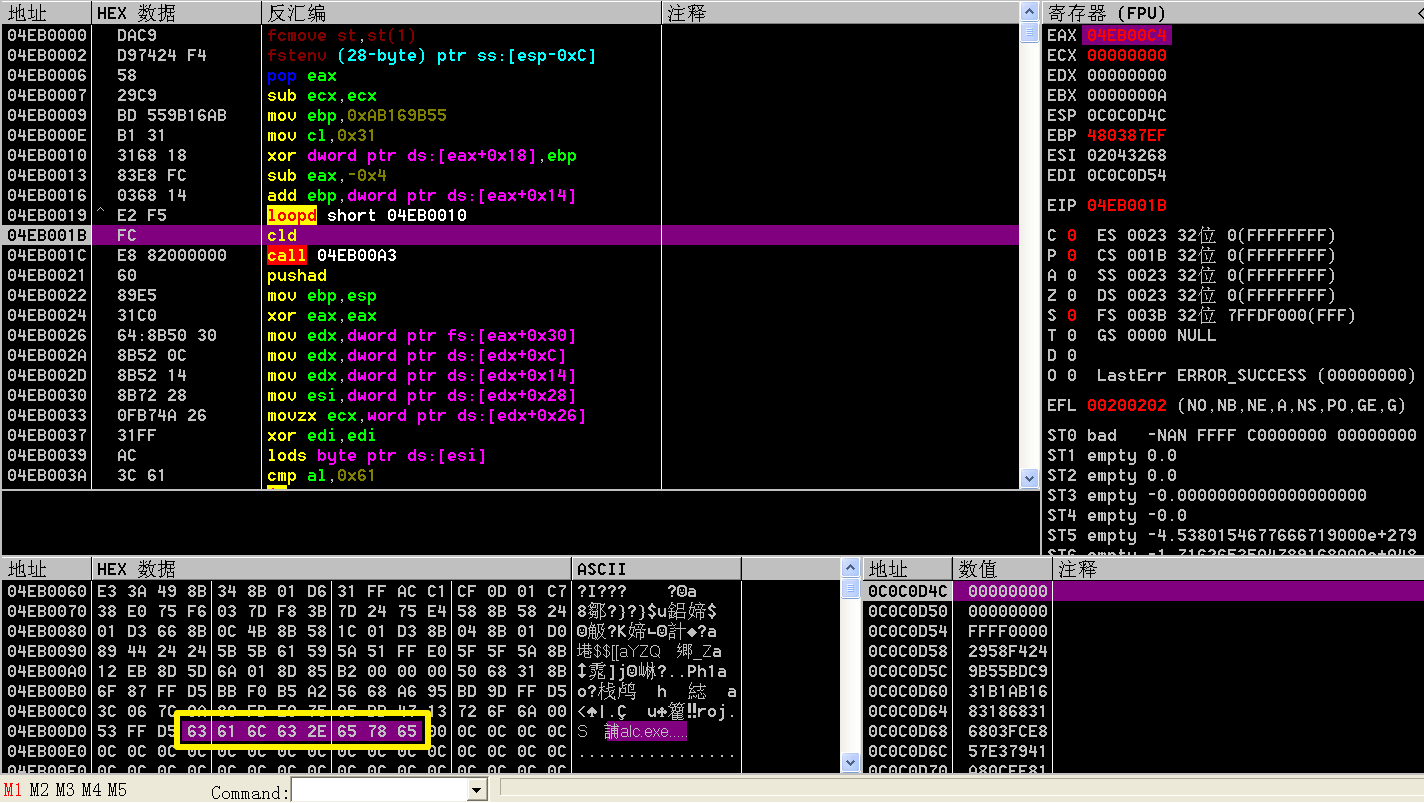Viewport: 1424px width, 803px height.
Task: Click the D direction flag value
Action: pyautogui.click(x=1071, y=355)
